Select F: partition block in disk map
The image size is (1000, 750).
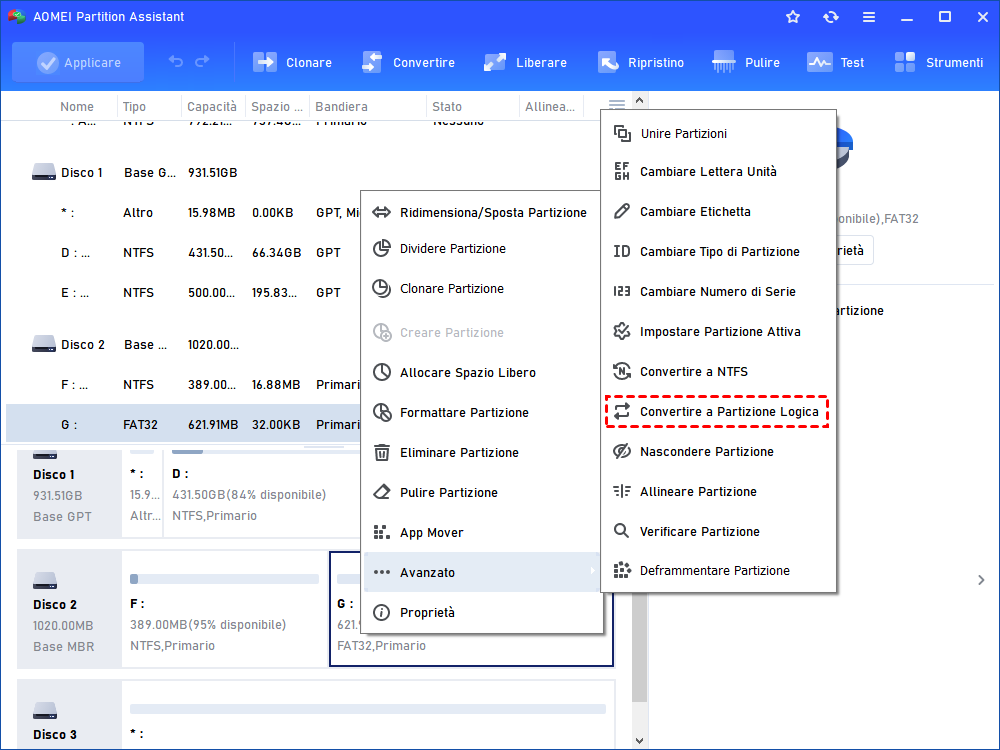click(224, 609)
